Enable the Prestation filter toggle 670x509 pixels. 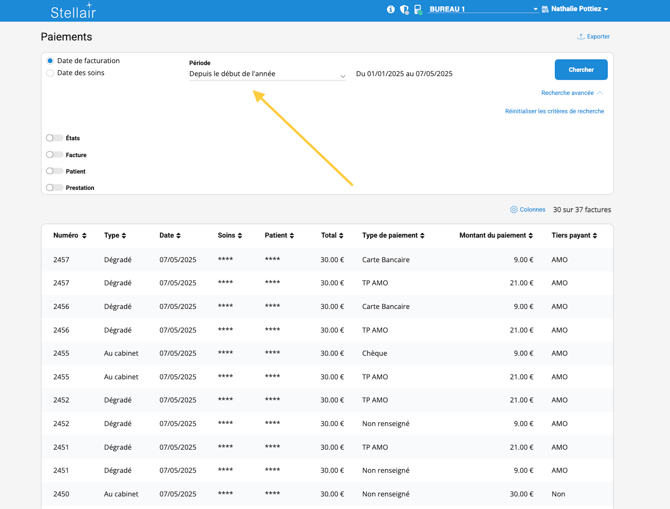[54, 188]
